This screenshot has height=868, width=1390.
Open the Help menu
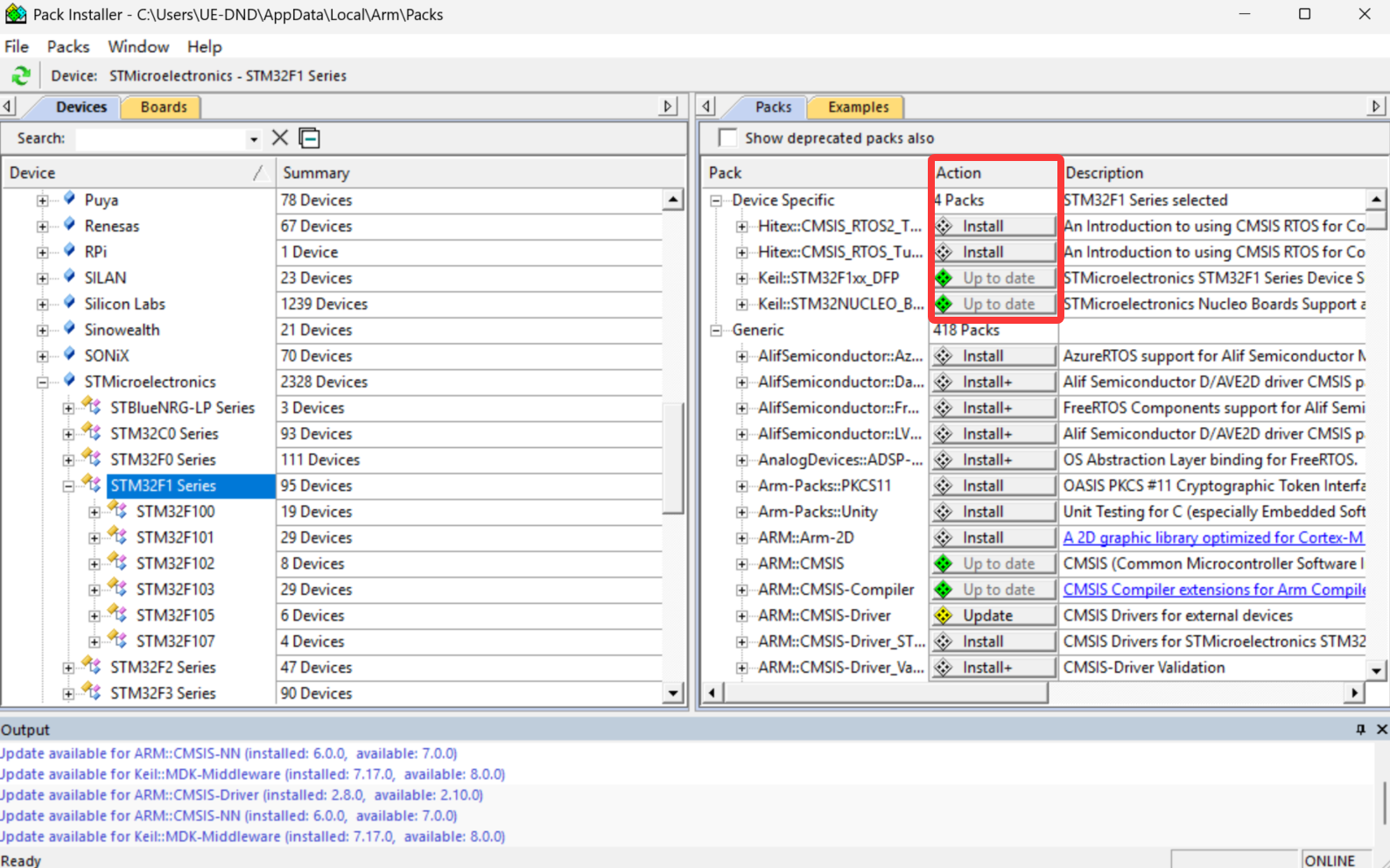tap(205, 46)
